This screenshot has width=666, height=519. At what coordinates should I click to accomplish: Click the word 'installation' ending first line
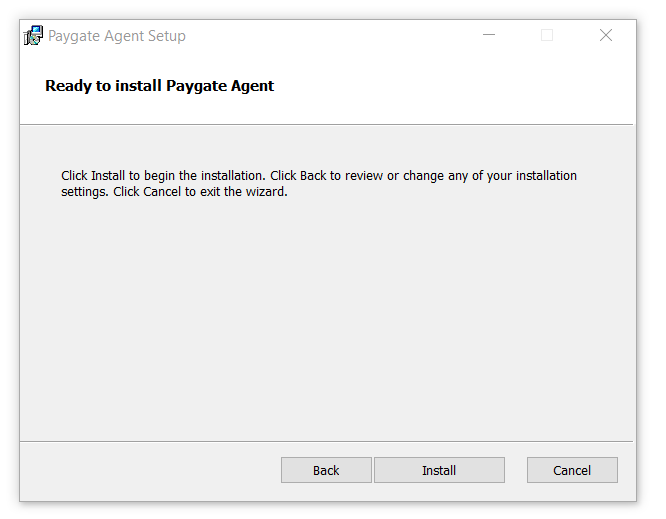click(547, 175)
